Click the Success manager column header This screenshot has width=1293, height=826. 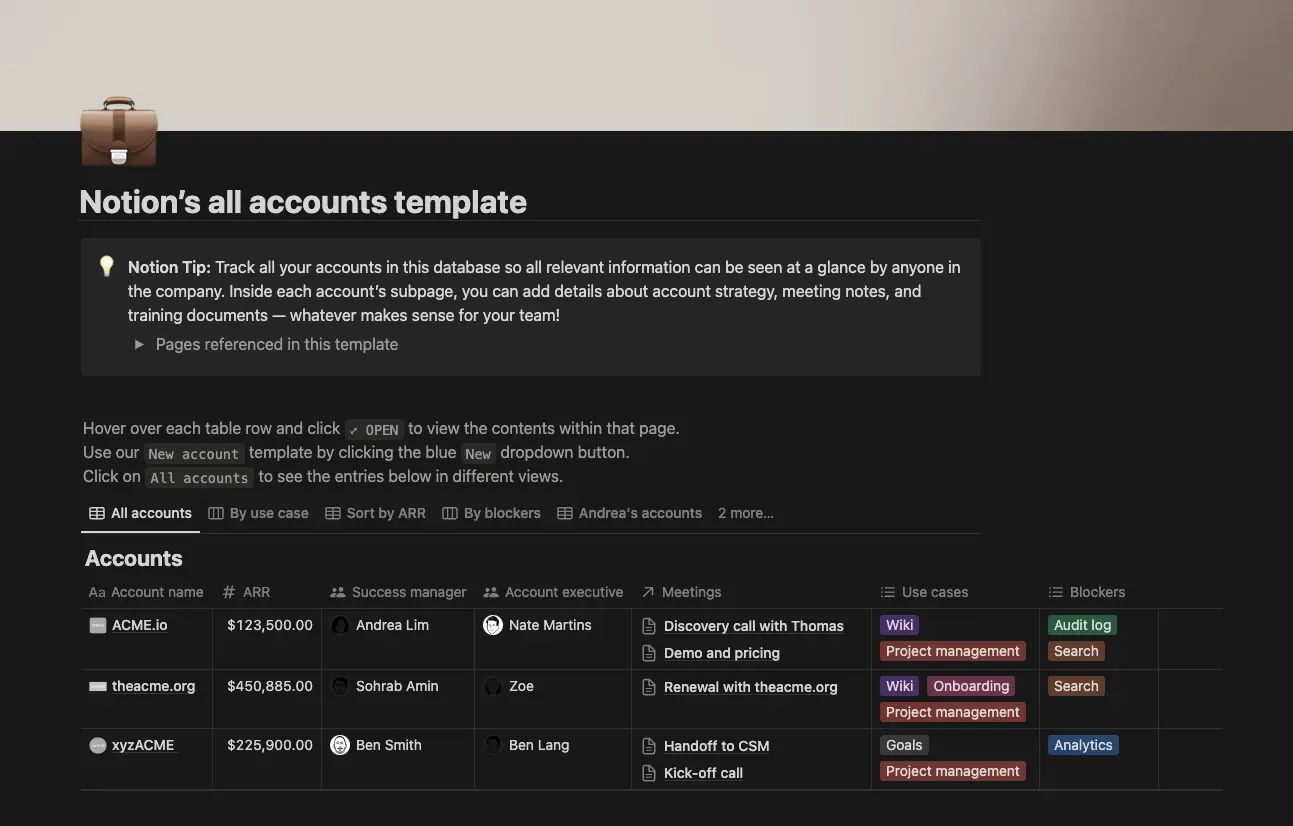click(398, 592)
